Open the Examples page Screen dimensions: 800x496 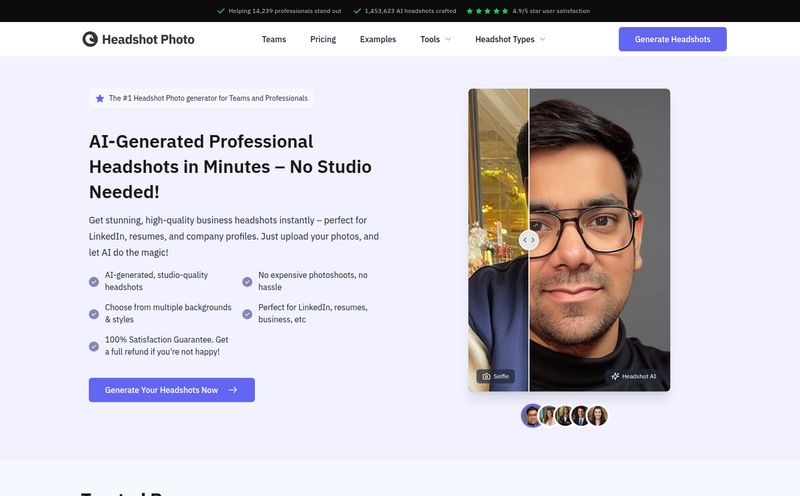pos(378,39)
